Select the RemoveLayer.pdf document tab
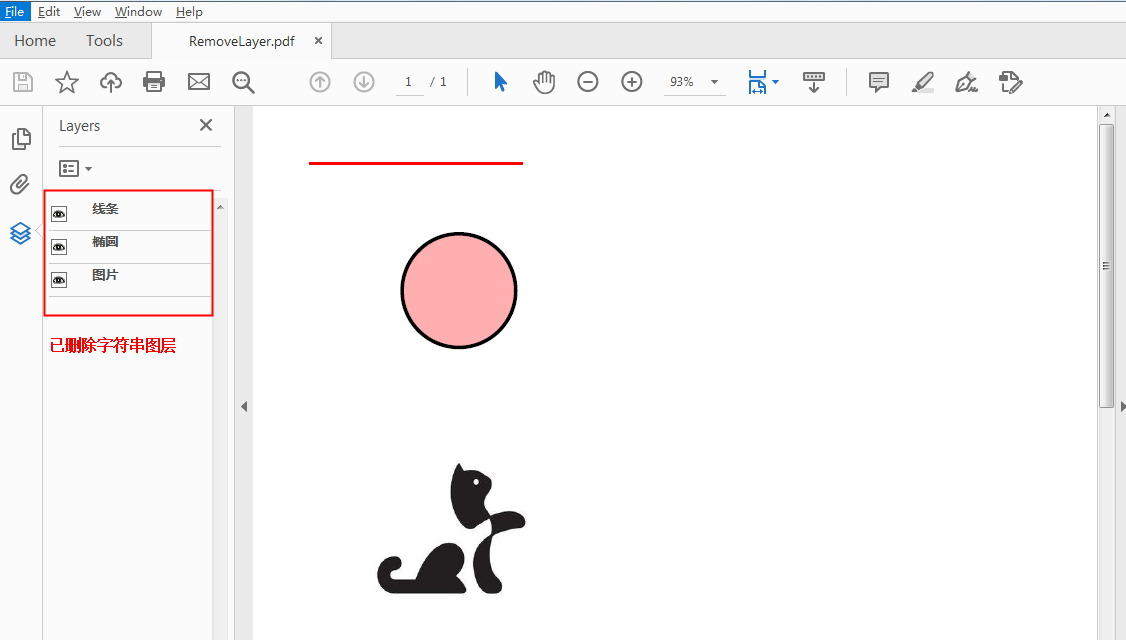This screenshot has height=640, width=1126. [x=241, y=41]
